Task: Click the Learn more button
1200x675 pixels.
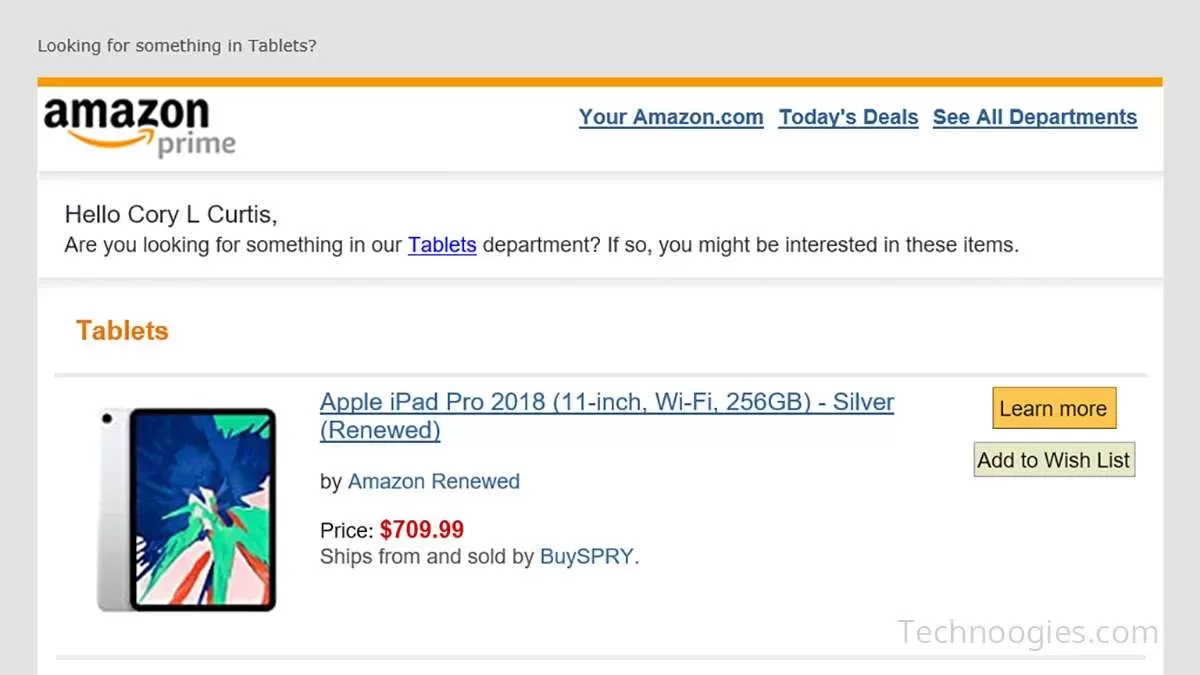Action: (x=1053, y=408)
